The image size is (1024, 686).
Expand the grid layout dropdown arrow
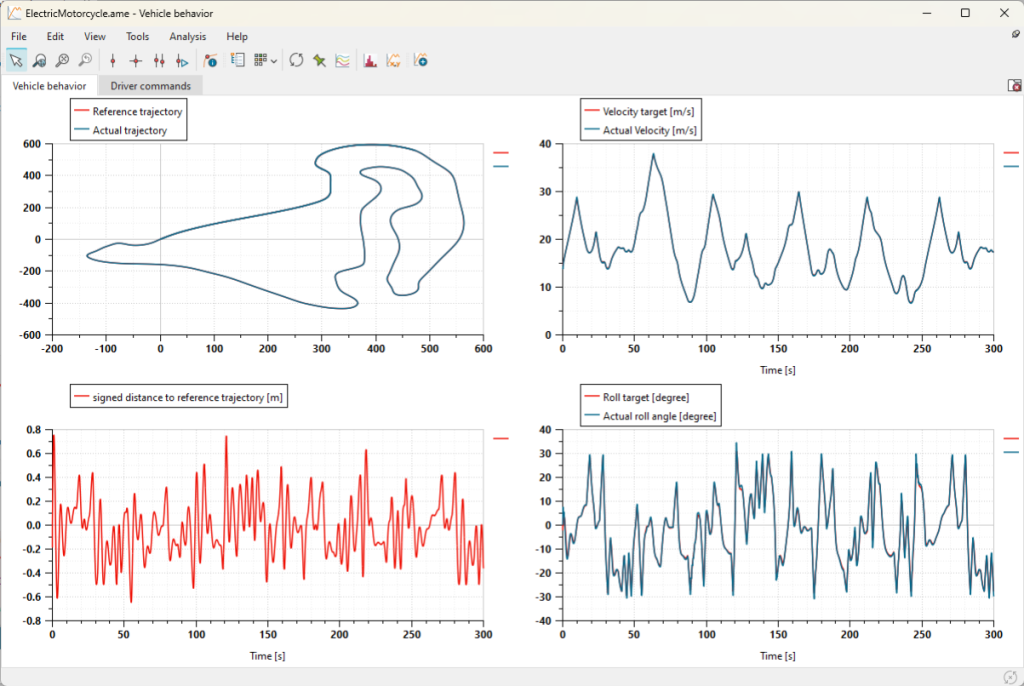274,61
